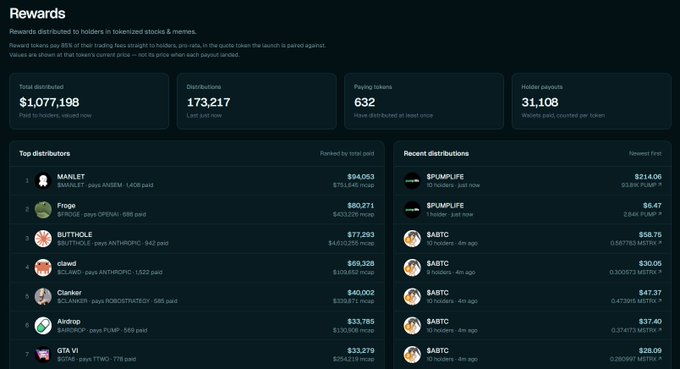
Task: Click the Clanker token avatar
Action: point(43,297)
